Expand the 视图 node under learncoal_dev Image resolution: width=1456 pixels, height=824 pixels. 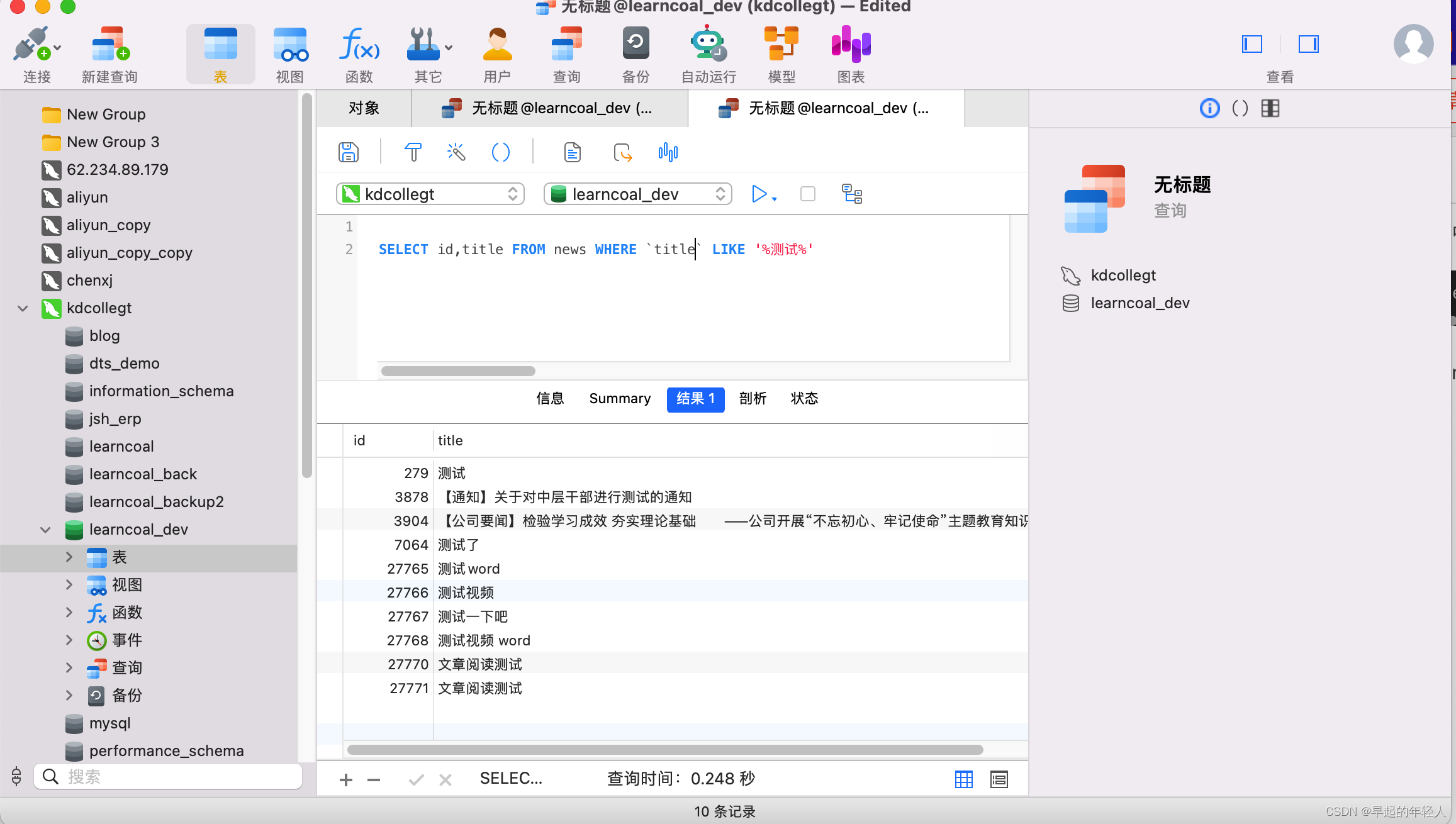point(69,584)
